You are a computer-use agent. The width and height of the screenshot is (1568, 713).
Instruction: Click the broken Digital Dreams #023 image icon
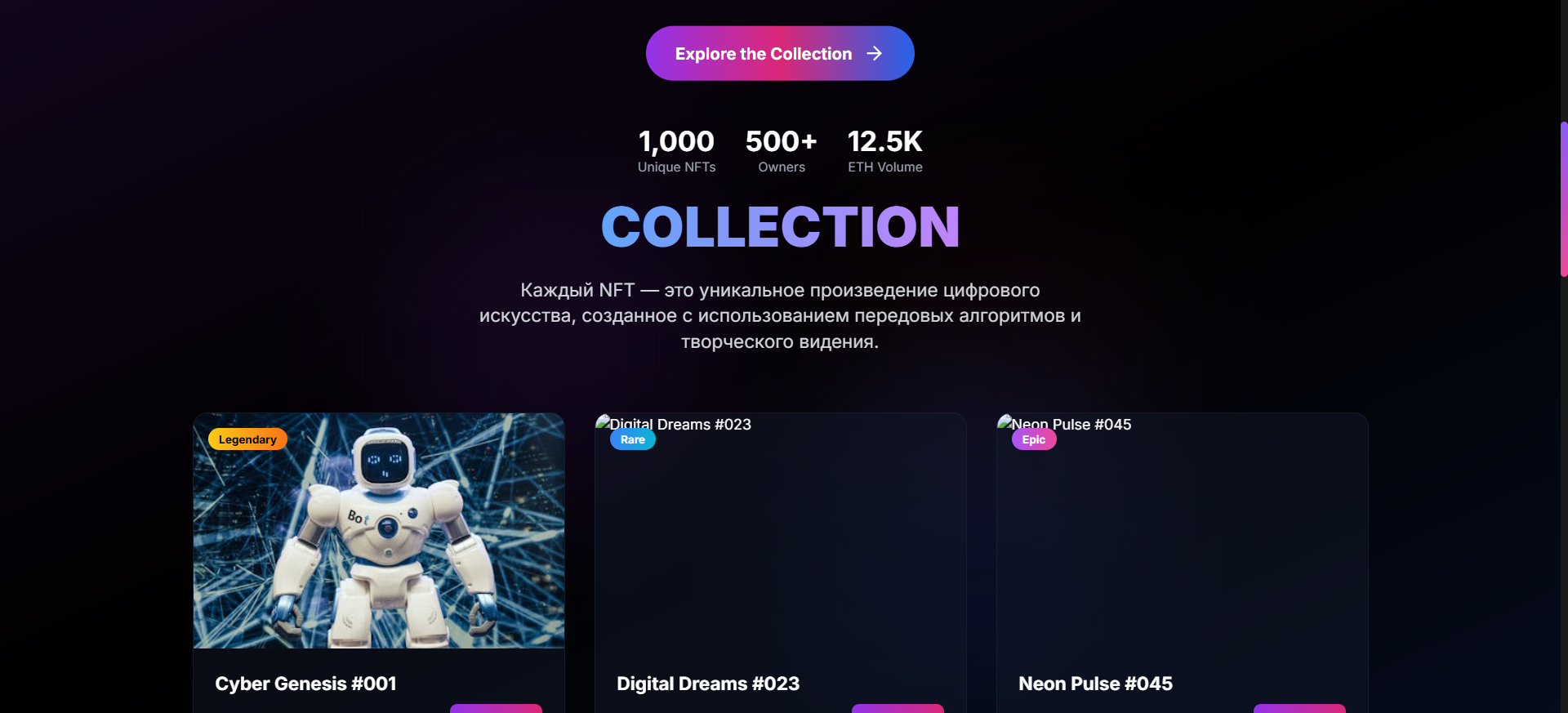[x=604, y=422]
